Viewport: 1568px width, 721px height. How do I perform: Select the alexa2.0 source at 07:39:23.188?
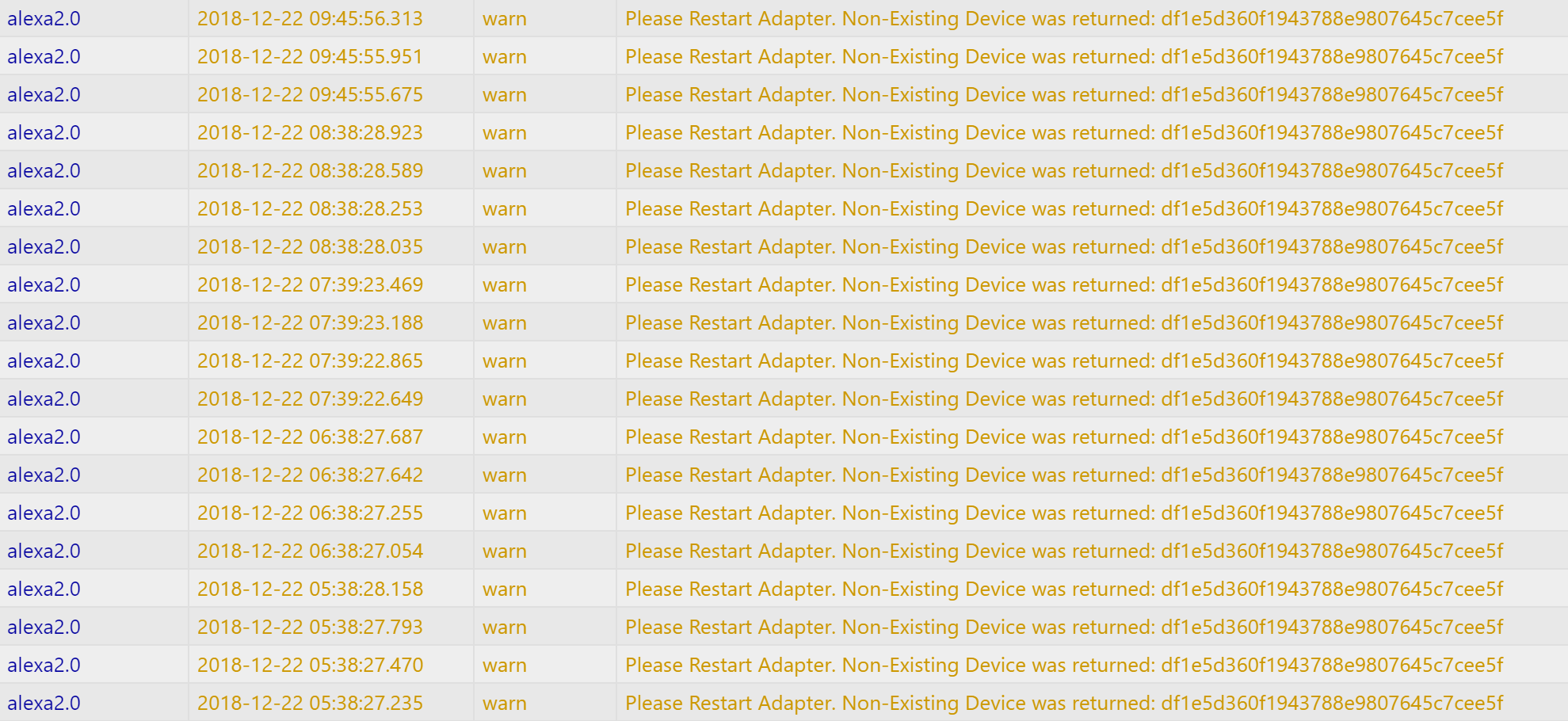pyautogui.click(x=44, y=322)
